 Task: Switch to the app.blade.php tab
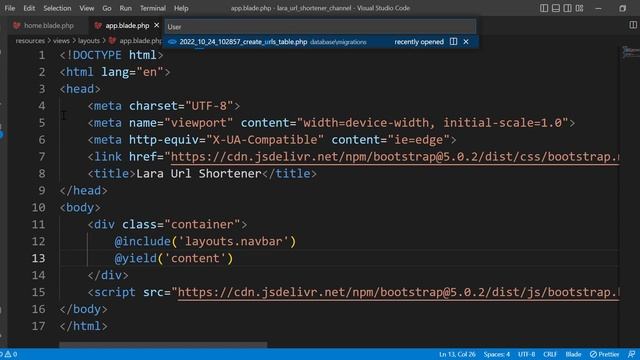tap(127, 26)
